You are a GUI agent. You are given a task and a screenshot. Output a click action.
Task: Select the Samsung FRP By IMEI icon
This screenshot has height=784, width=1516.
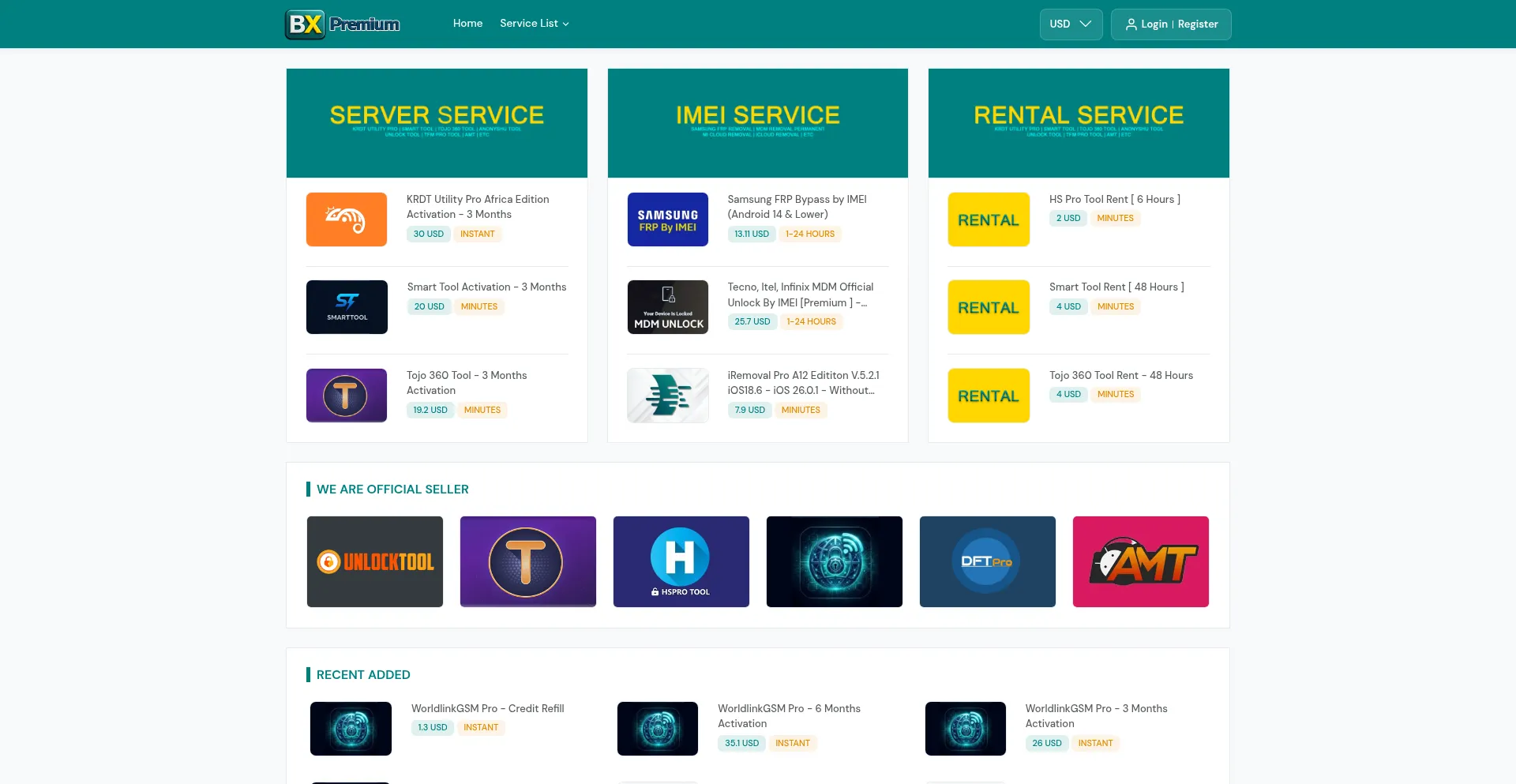(668, 219)
